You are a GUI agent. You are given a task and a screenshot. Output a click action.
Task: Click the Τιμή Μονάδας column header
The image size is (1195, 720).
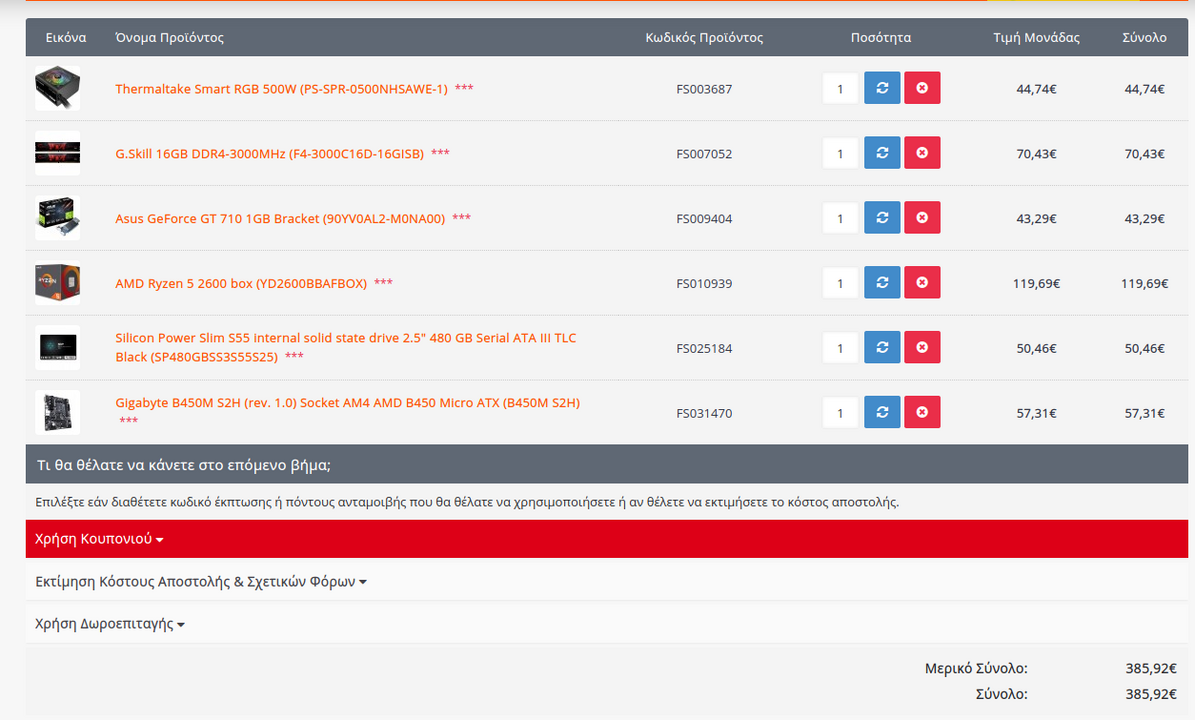[1036, 37]
